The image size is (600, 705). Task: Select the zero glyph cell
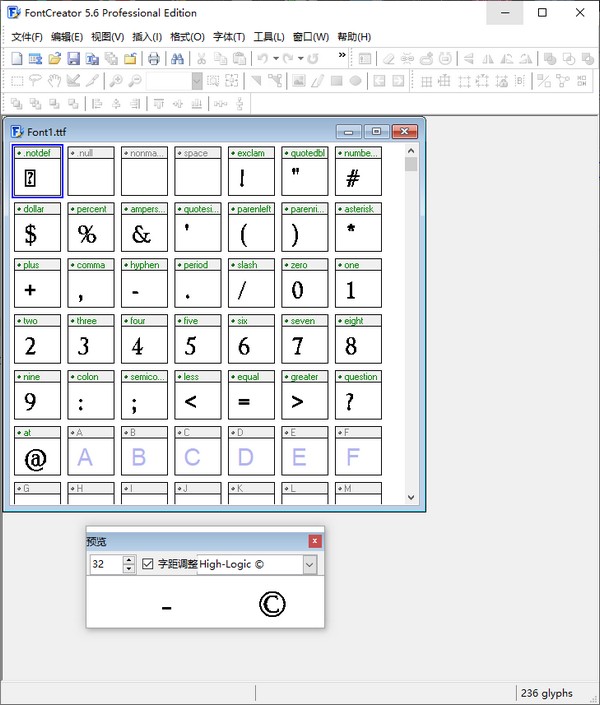305,283
